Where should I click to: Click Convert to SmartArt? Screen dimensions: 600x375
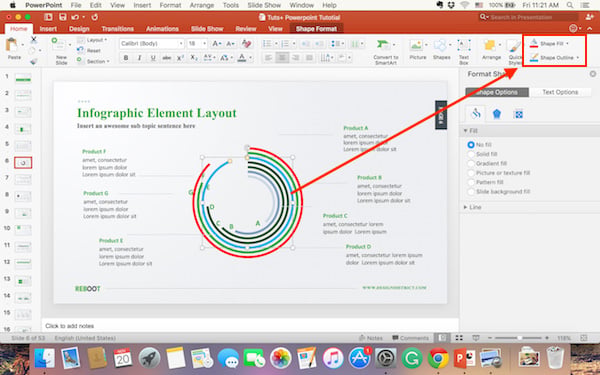[386, 52]
